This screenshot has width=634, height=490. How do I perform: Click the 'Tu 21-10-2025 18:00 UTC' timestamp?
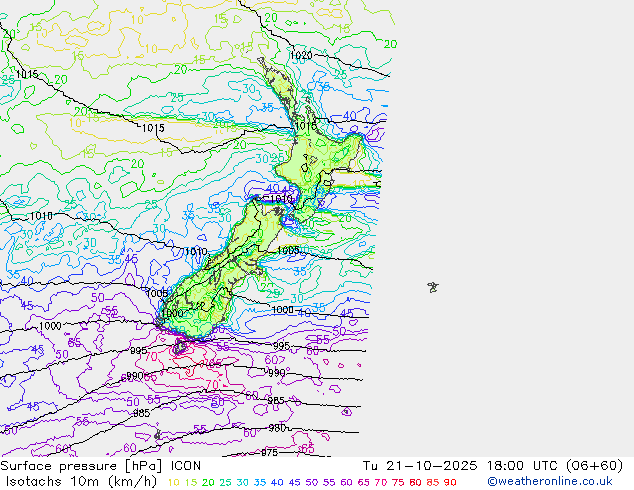click(461, 466)
